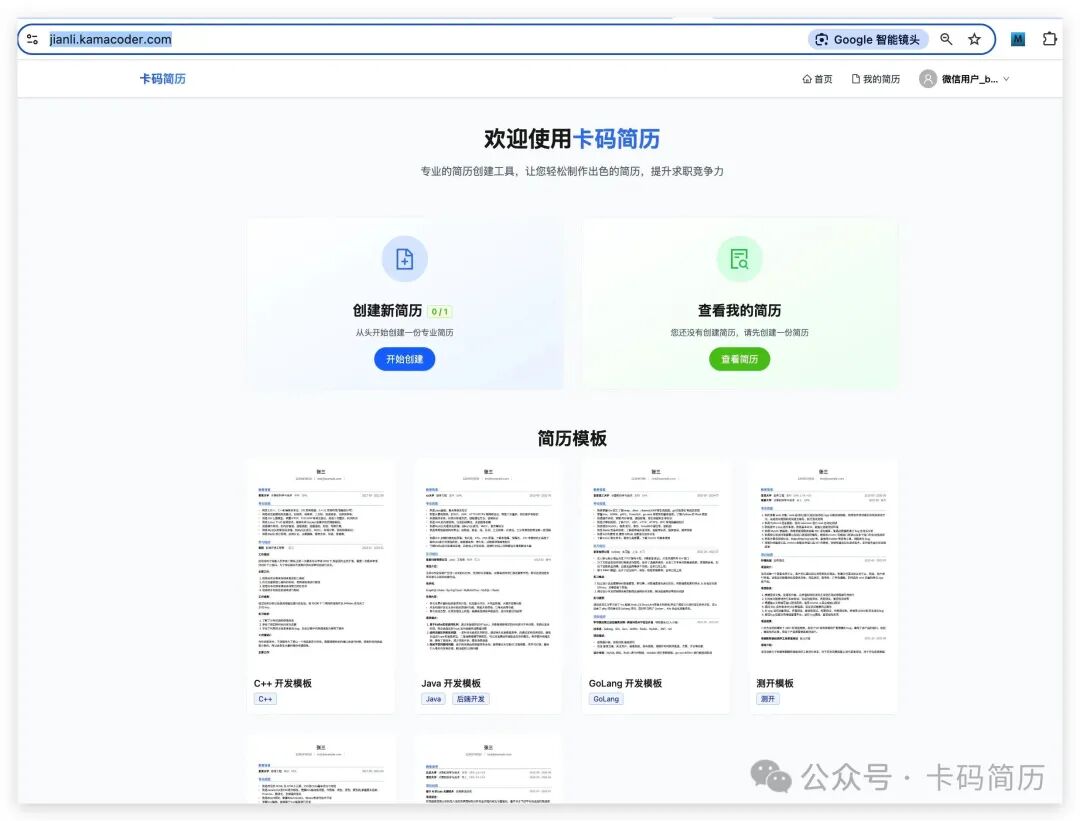This screenshot has height=821, width=1080.
Task: Click the 查看我的简历 heading
Action: tap(740, 311)
